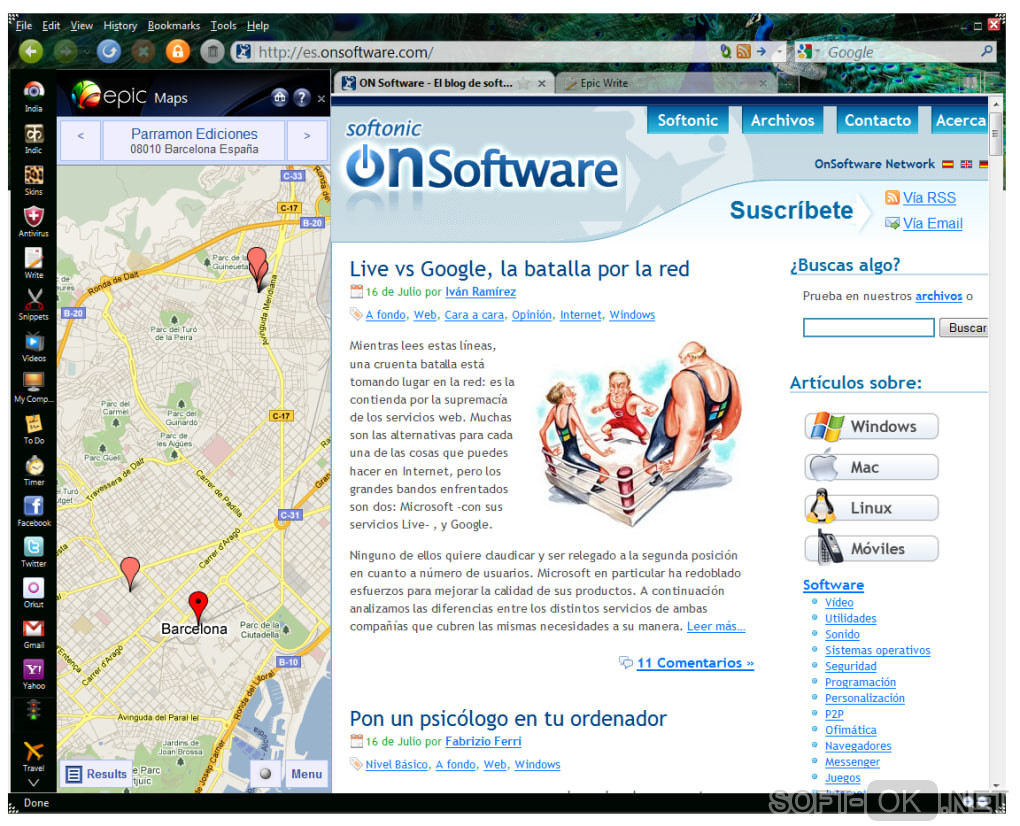The width and height of the screenshot is (1020, 826).
Task: Click the Results button on the map
Action: pyautogui.click(x=97, y=774)
